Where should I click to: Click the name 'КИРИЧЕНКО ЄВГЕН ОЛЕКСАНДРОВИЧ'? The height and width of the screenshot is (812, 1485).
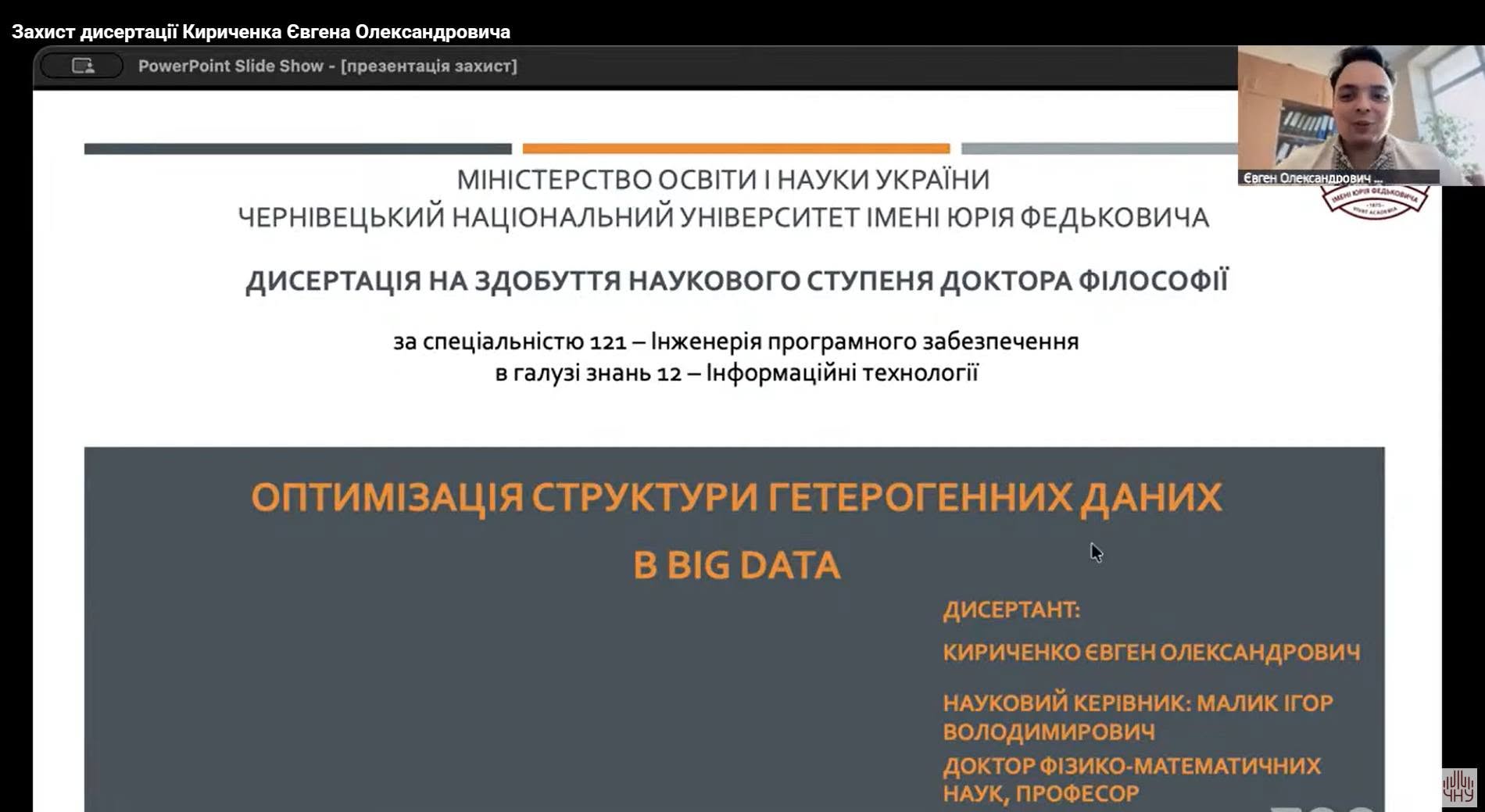(x=1151, y=652)
